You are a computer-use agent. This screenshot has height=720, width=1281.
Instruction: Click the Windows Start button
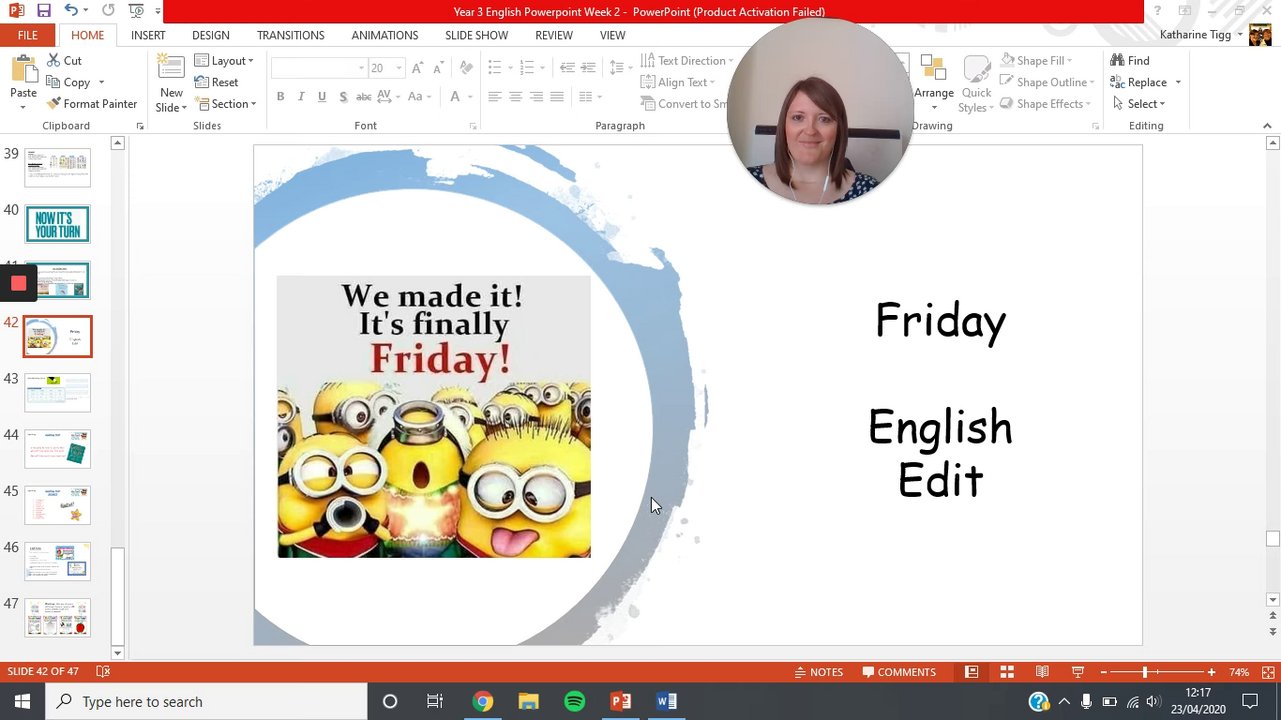pos(22,701)
